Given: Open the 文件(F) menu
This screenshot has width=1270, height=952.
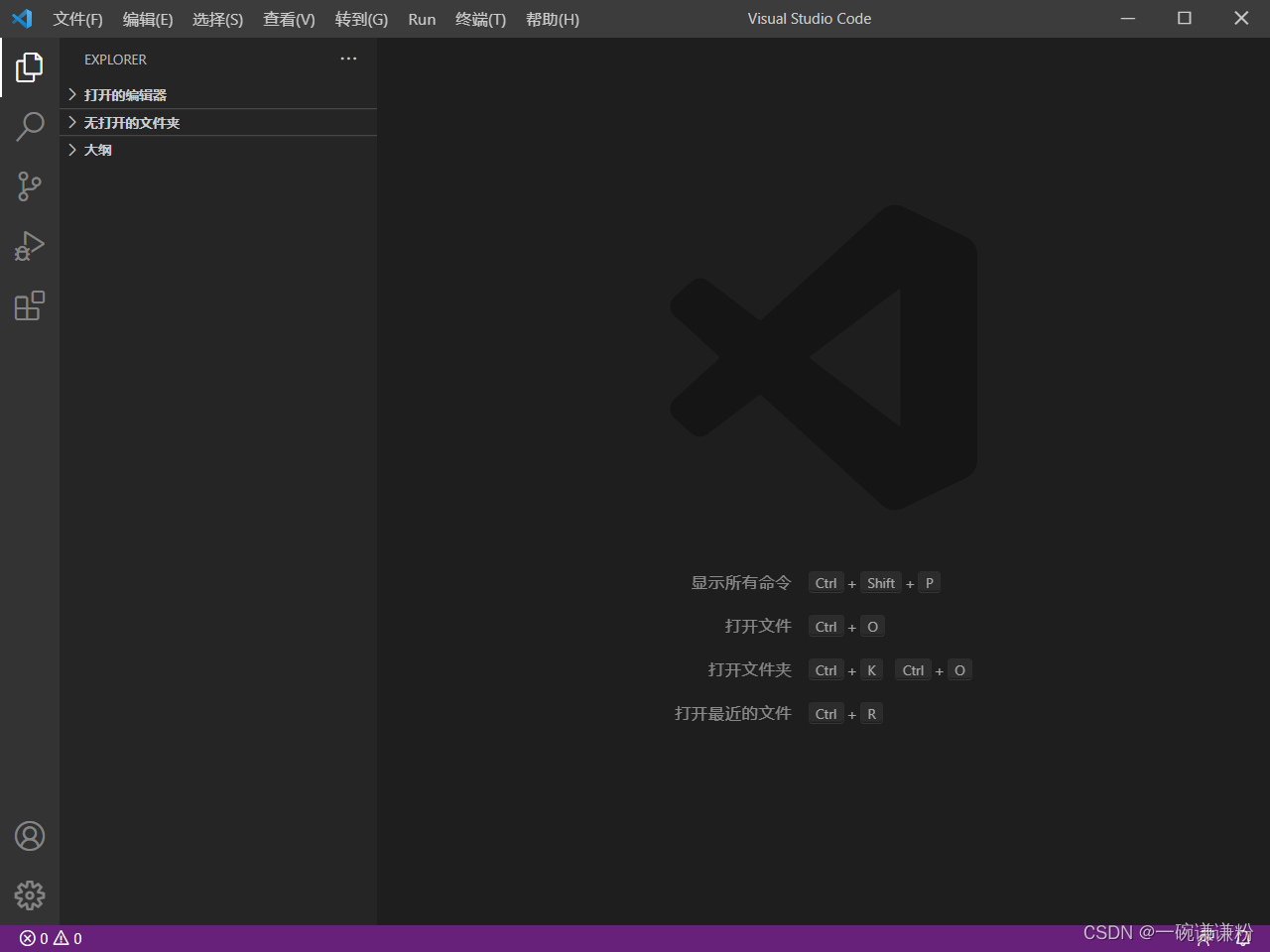Looking at the screenshot, I should (x=77, y=19).
